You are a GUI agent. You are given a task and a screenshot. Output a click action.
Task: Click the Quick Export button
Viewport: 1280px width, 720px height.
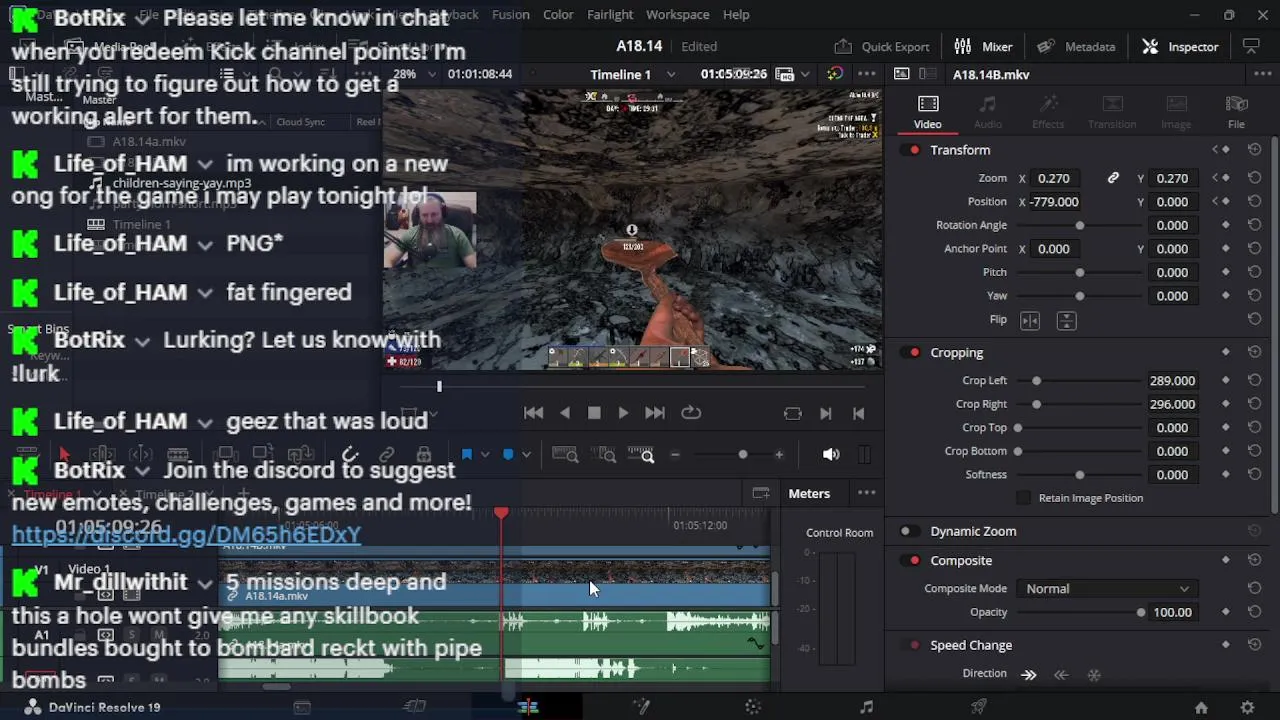[x=882, y=46]
